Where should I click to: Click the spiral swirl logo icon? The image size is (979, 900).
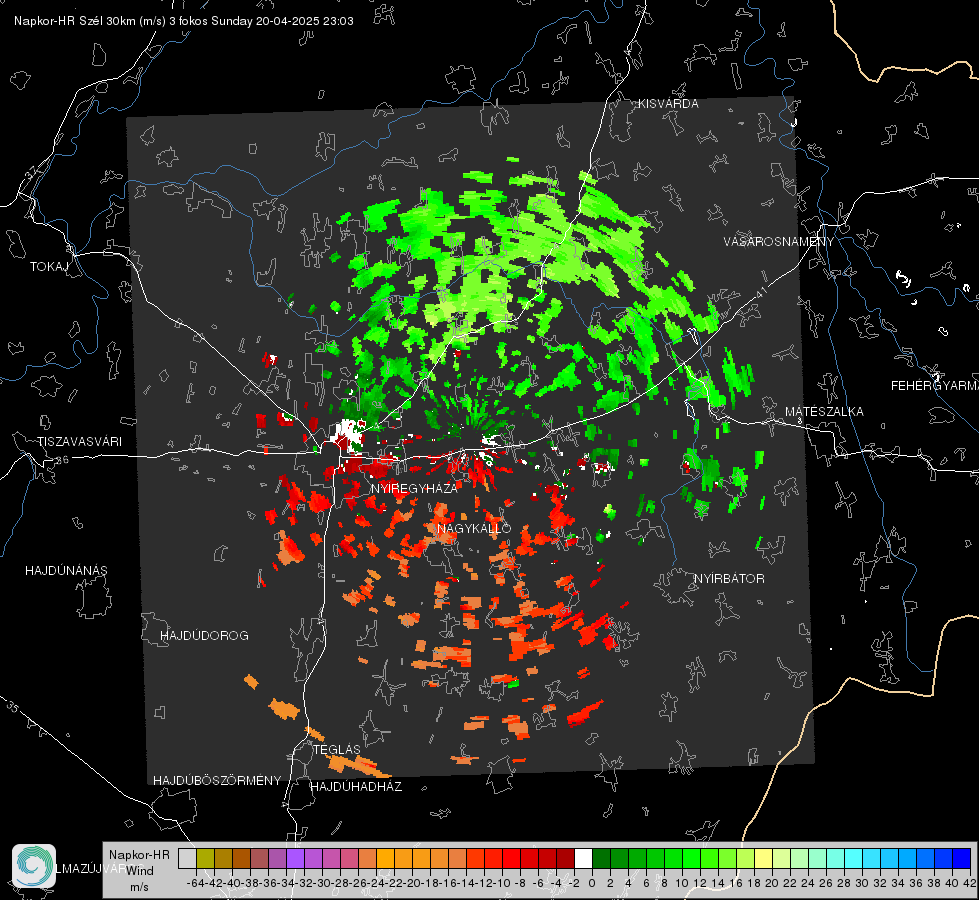pyautogui.click(x=34, y=866)
